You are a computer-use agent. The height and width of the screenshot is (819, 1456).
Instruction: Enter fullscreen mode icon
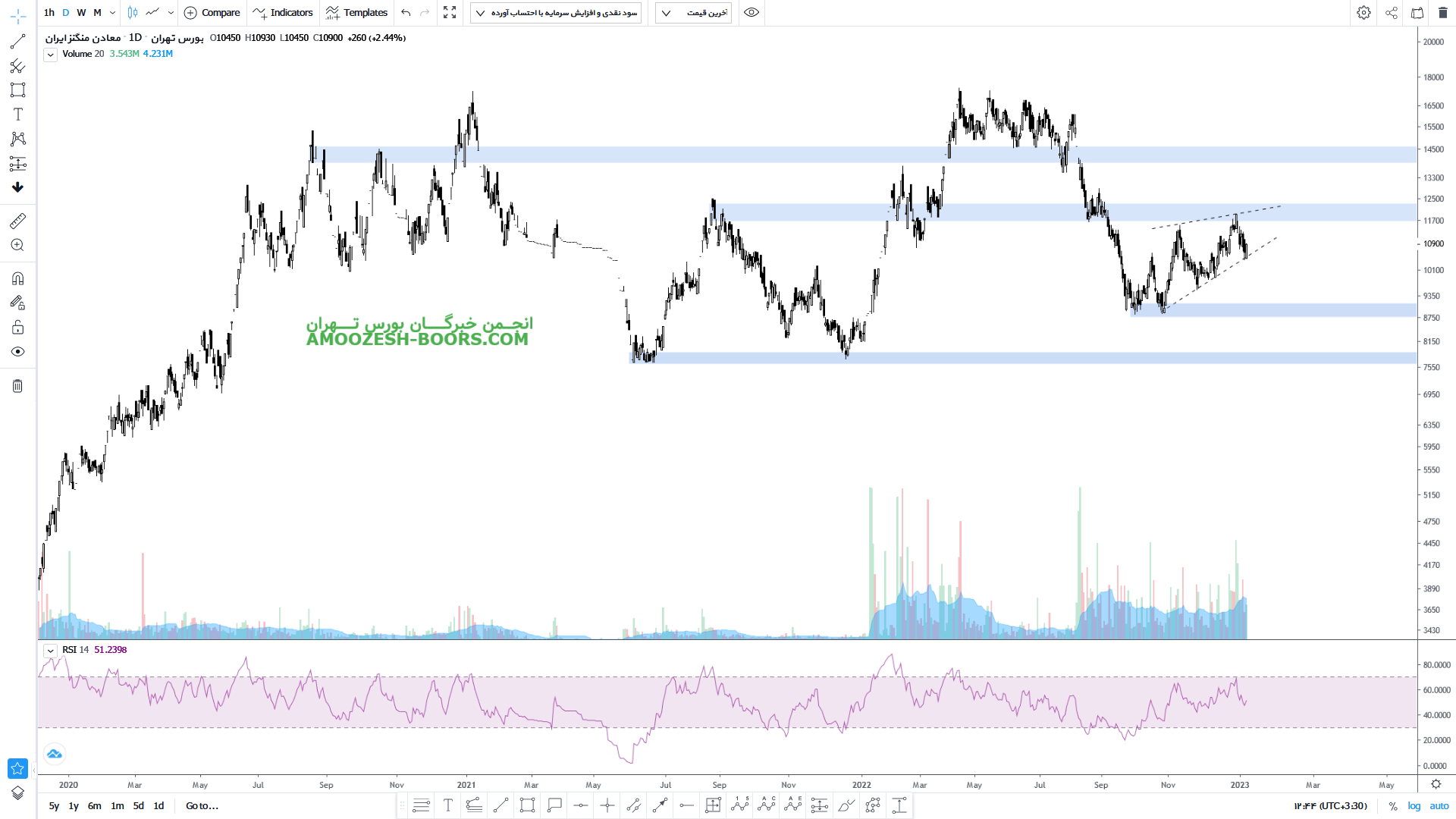point(450,13)
